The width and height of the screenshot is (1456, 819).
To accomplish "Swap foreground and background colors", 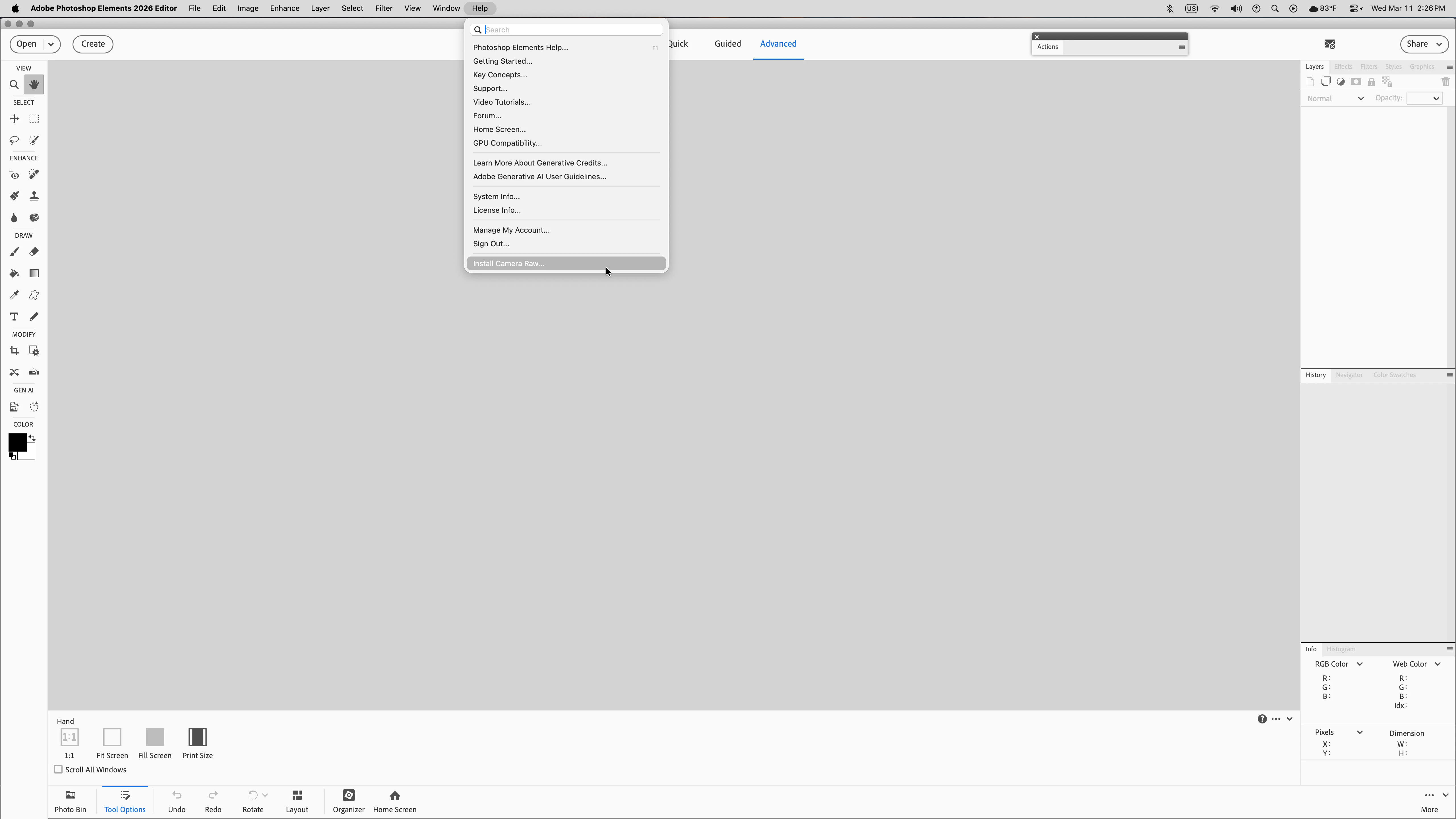I will [x=32, y=438].
